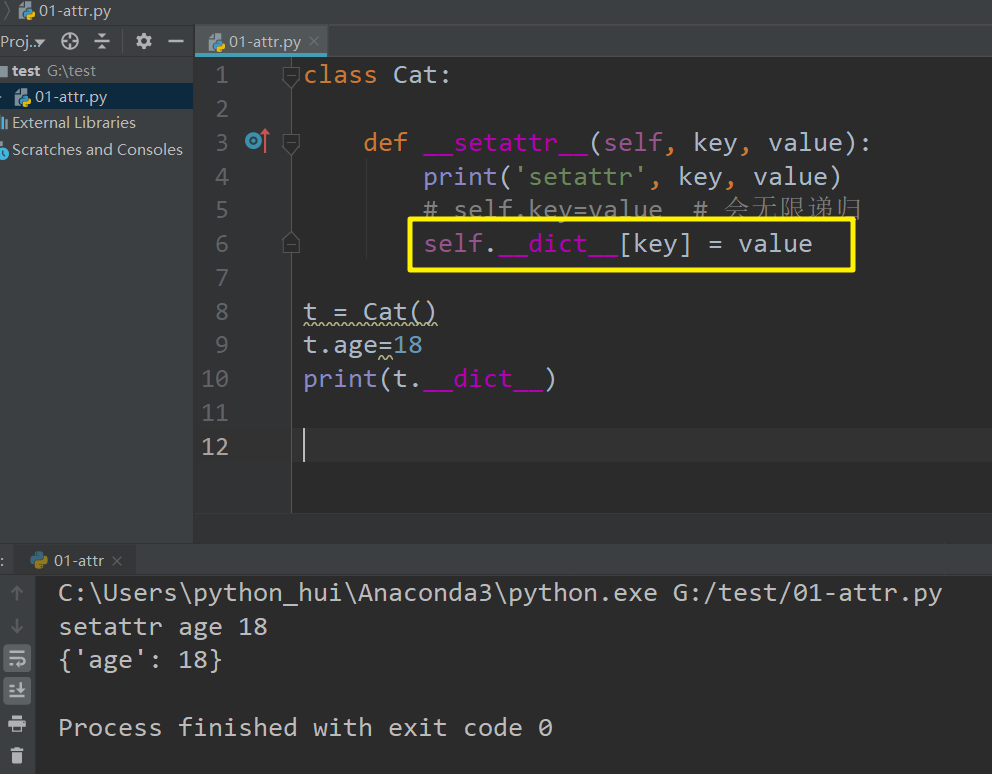992x774 pixels.
Task: Click the down-the-stack-trace arrow icon
Action: (17, 626)
